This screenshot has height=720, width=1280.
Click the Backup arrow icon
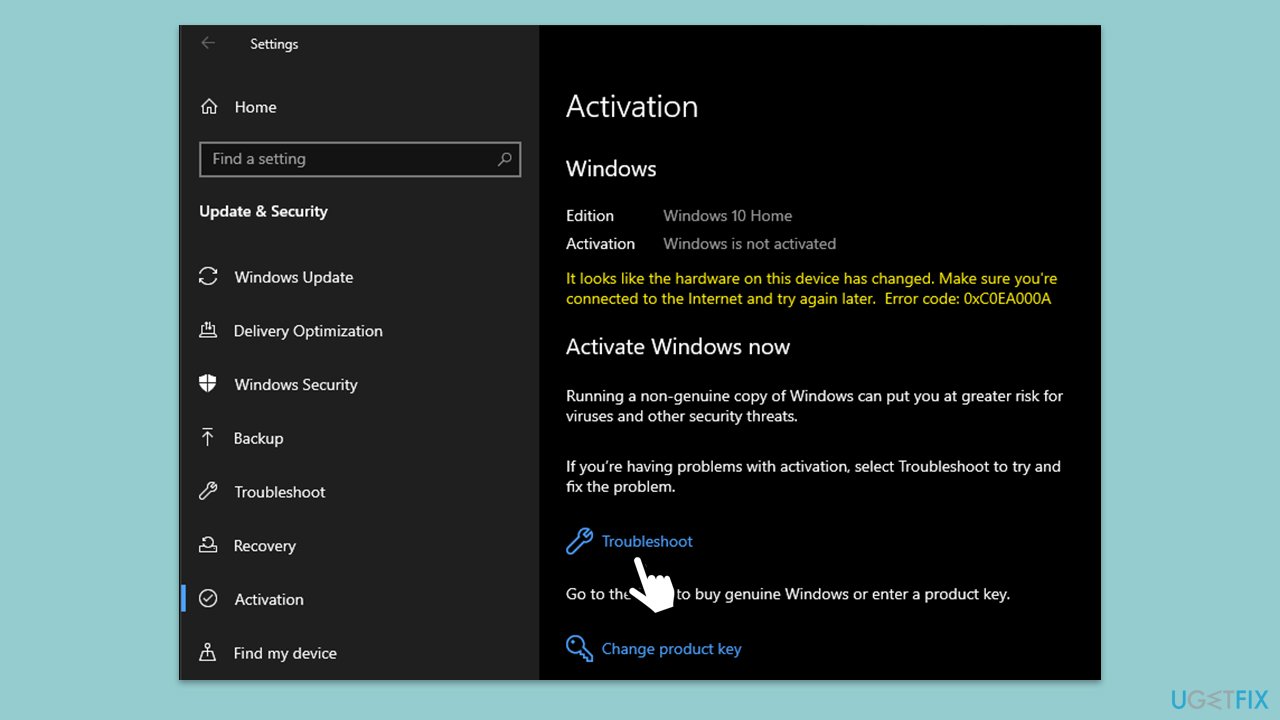208,437
